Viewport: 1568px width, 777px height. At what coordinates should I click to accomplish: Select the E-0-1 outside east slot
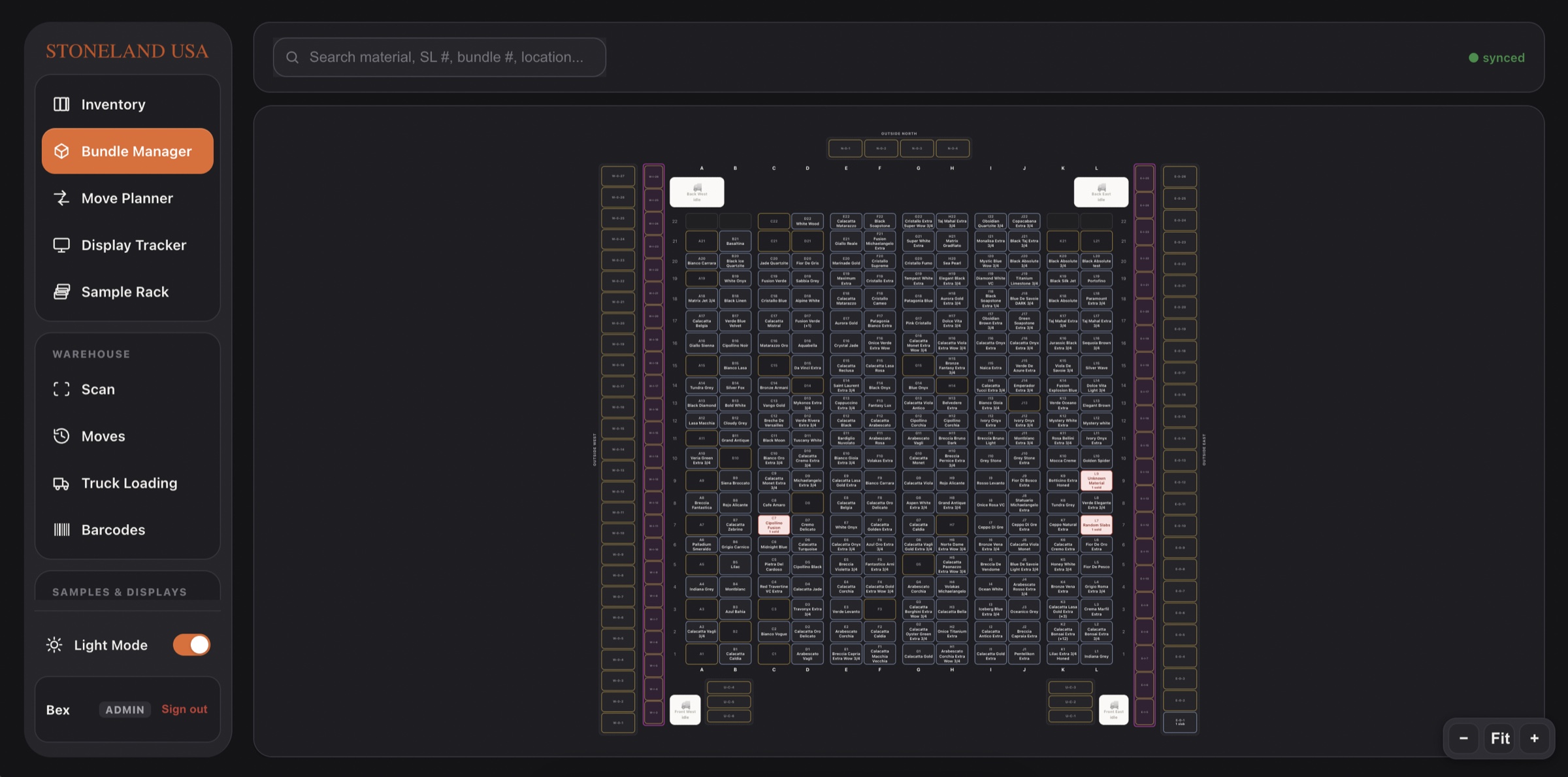[x=1180, y=722]
